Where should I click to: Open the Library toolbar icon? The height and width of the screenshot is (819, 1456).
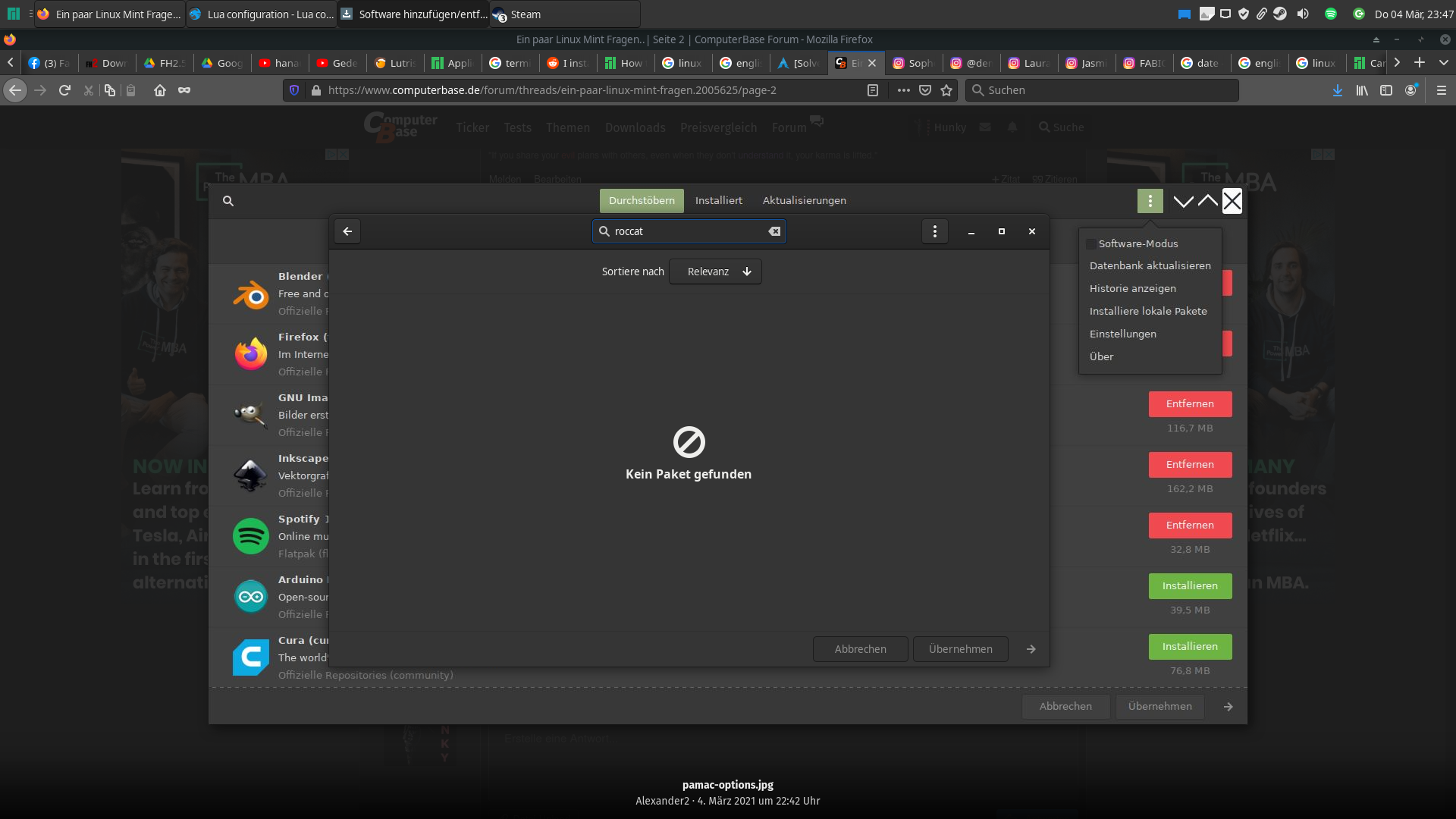pyautogui.click(x=1362, y=90)
